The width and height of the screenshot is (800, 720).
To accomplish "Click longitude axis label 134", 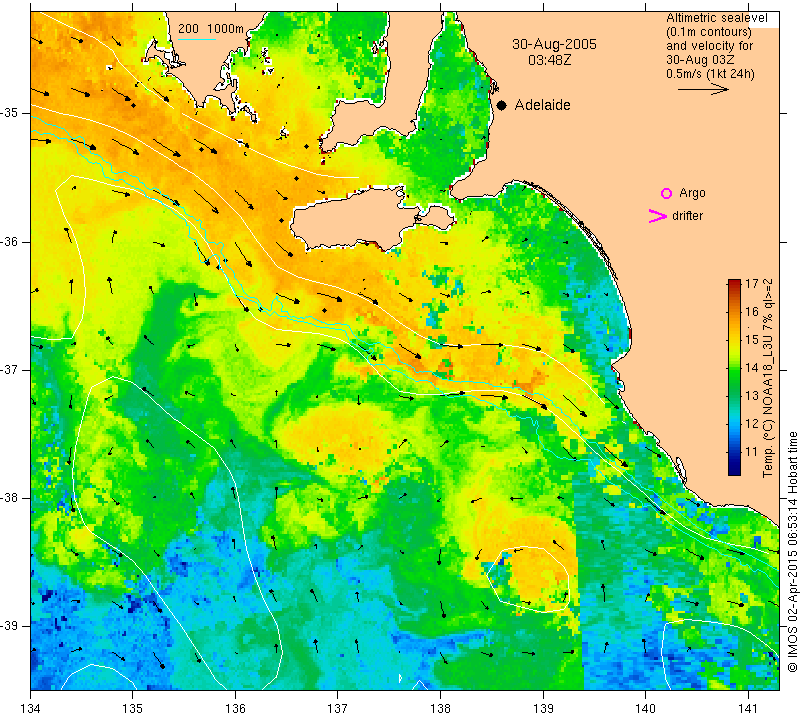I will click(x=31, y=708).
